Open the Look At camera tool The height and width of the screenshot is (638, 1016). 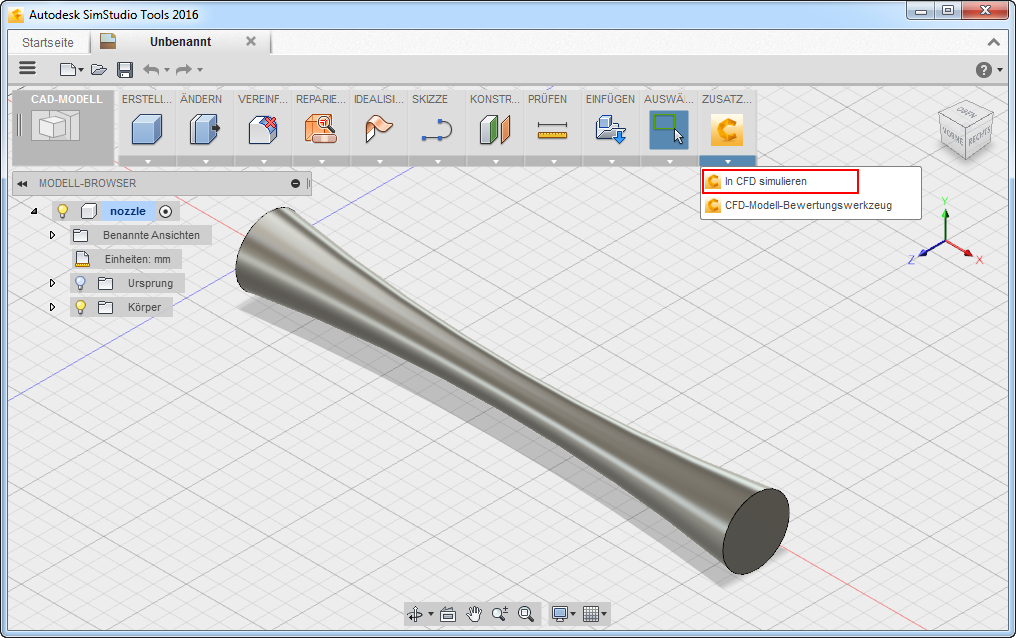tap(448, 614)
